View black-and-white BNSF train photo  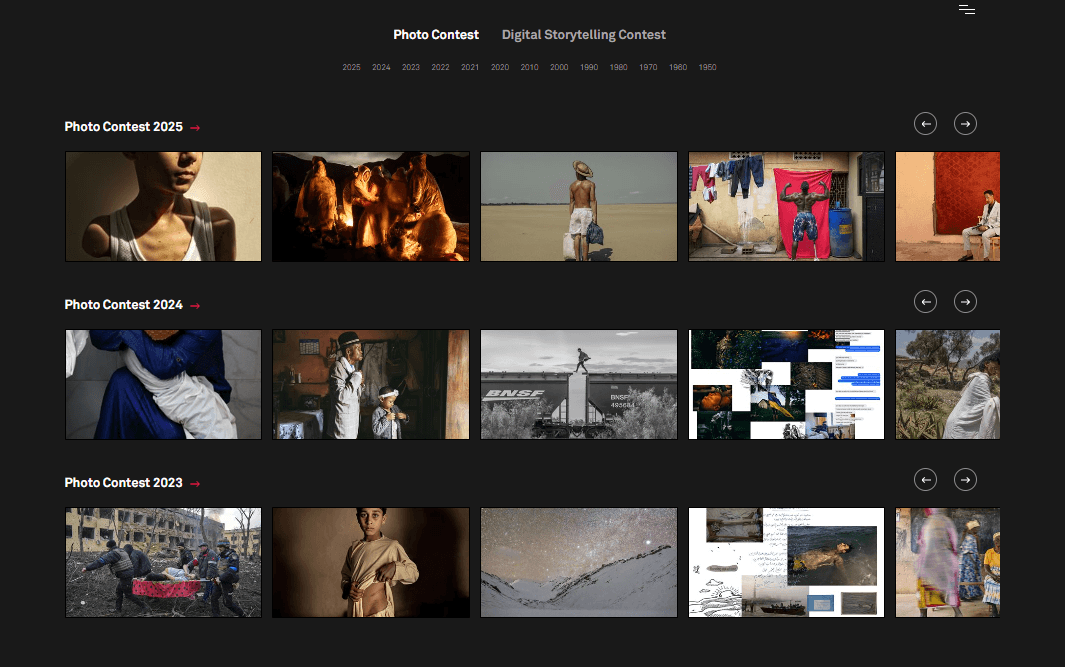579,385
